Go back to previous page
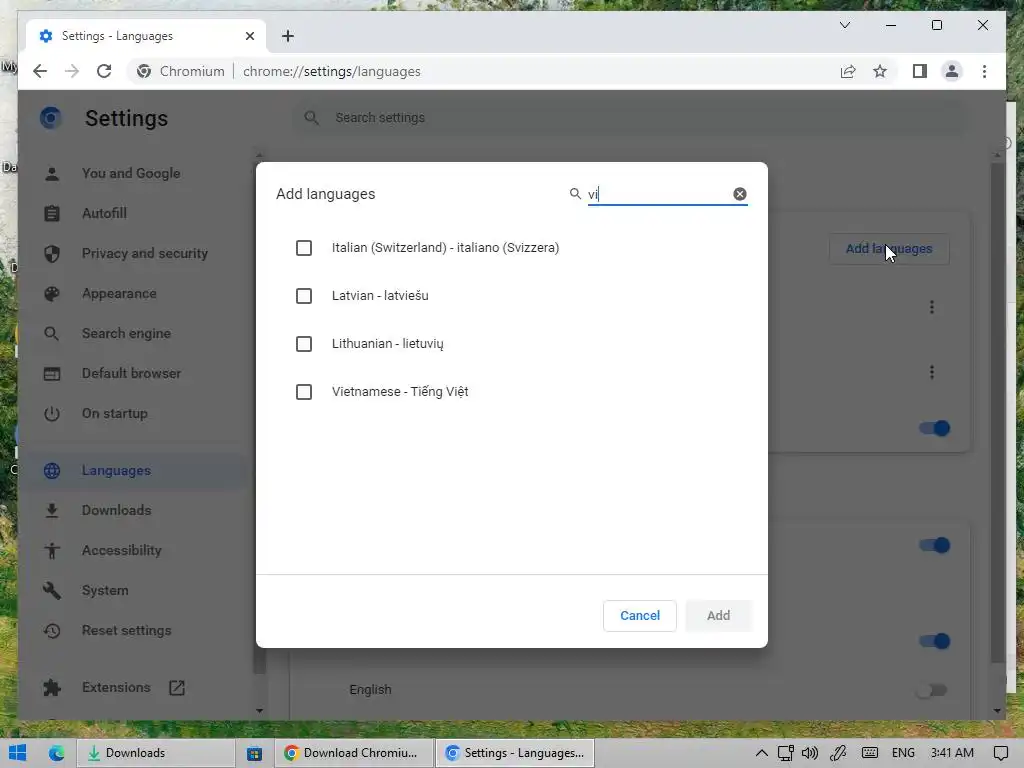The height and width of the screenshot is (768, 1024). pyautogui.click(x=40, y=71)
